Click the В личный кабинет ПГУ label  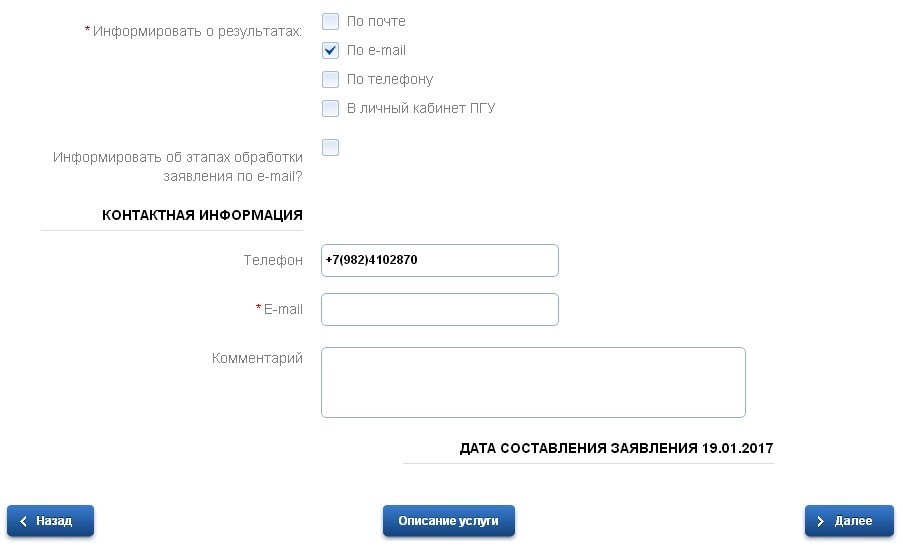[421, 108]
